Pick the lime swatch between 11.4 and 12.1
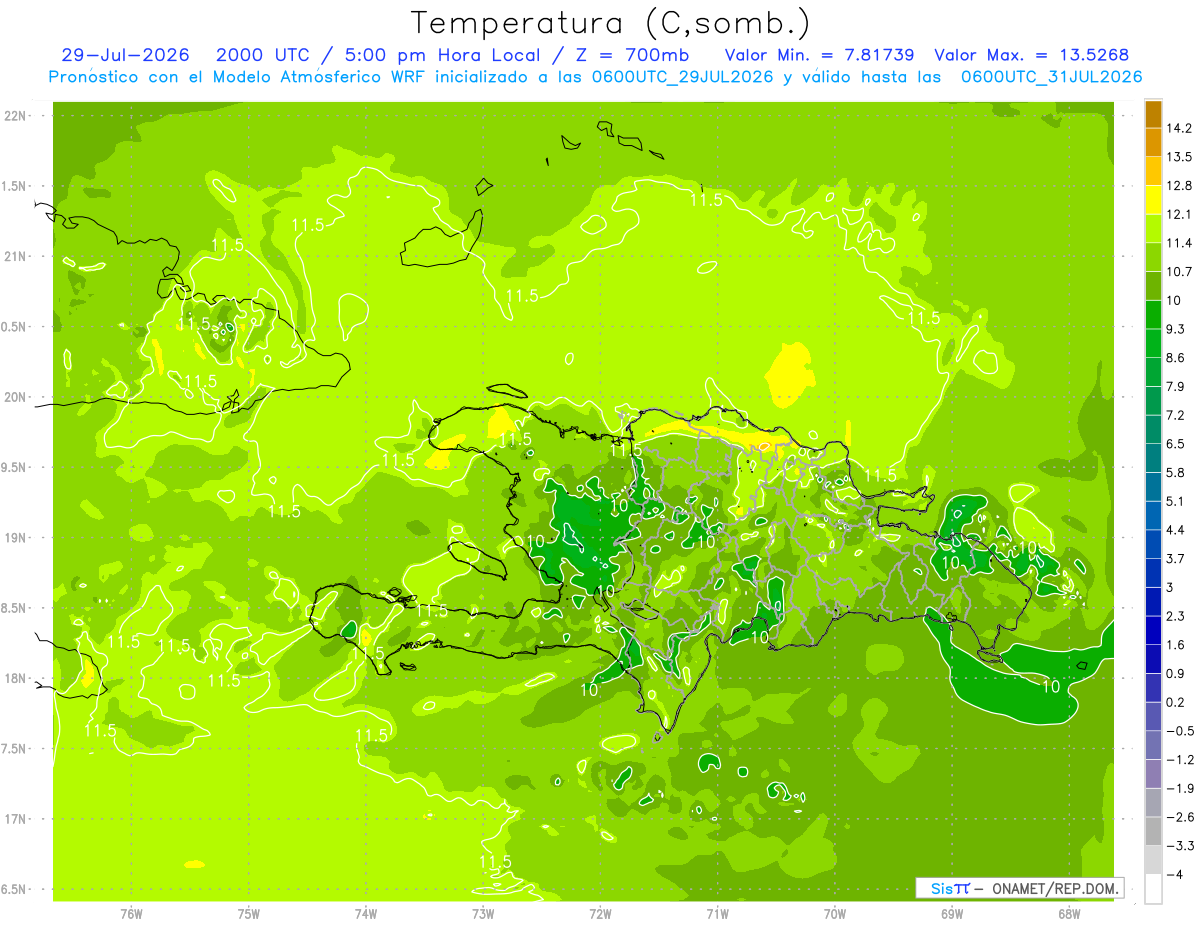Image resolution: width=1200 pixels, height=927 pixels. pos(1153,228)
